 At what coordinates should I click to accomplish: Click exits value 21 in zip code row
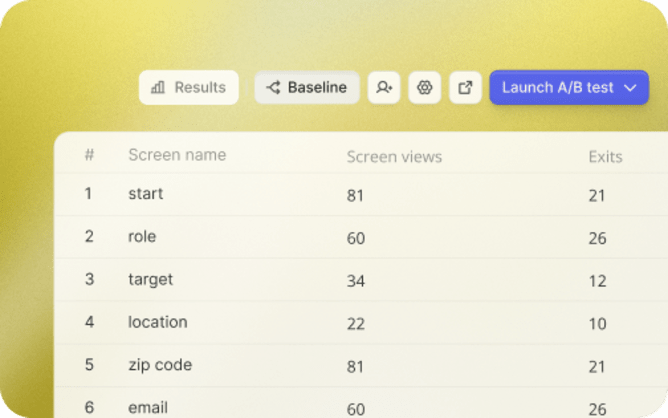(x=596, y=366)
